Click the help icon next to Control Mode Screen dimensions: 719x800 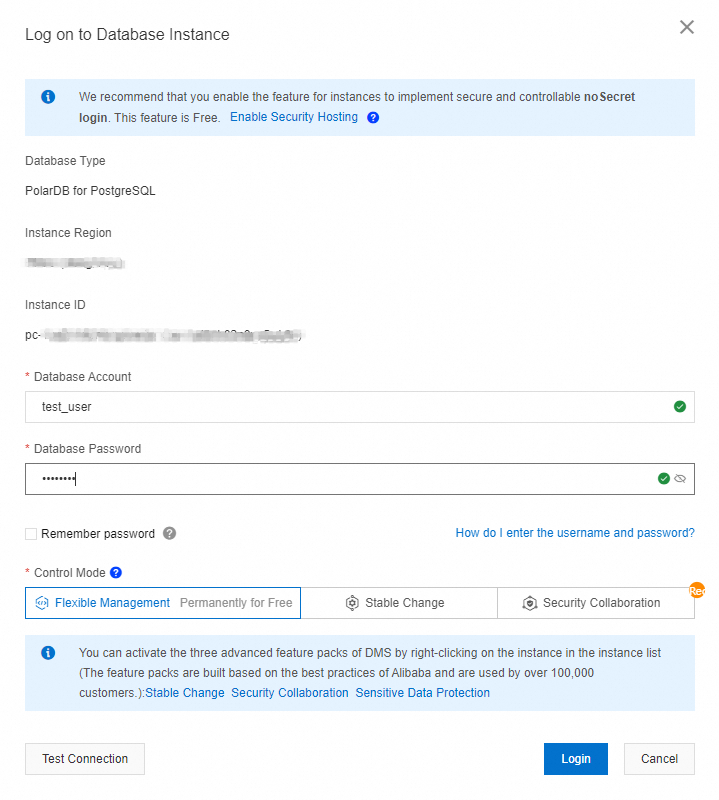coord(116,572)
